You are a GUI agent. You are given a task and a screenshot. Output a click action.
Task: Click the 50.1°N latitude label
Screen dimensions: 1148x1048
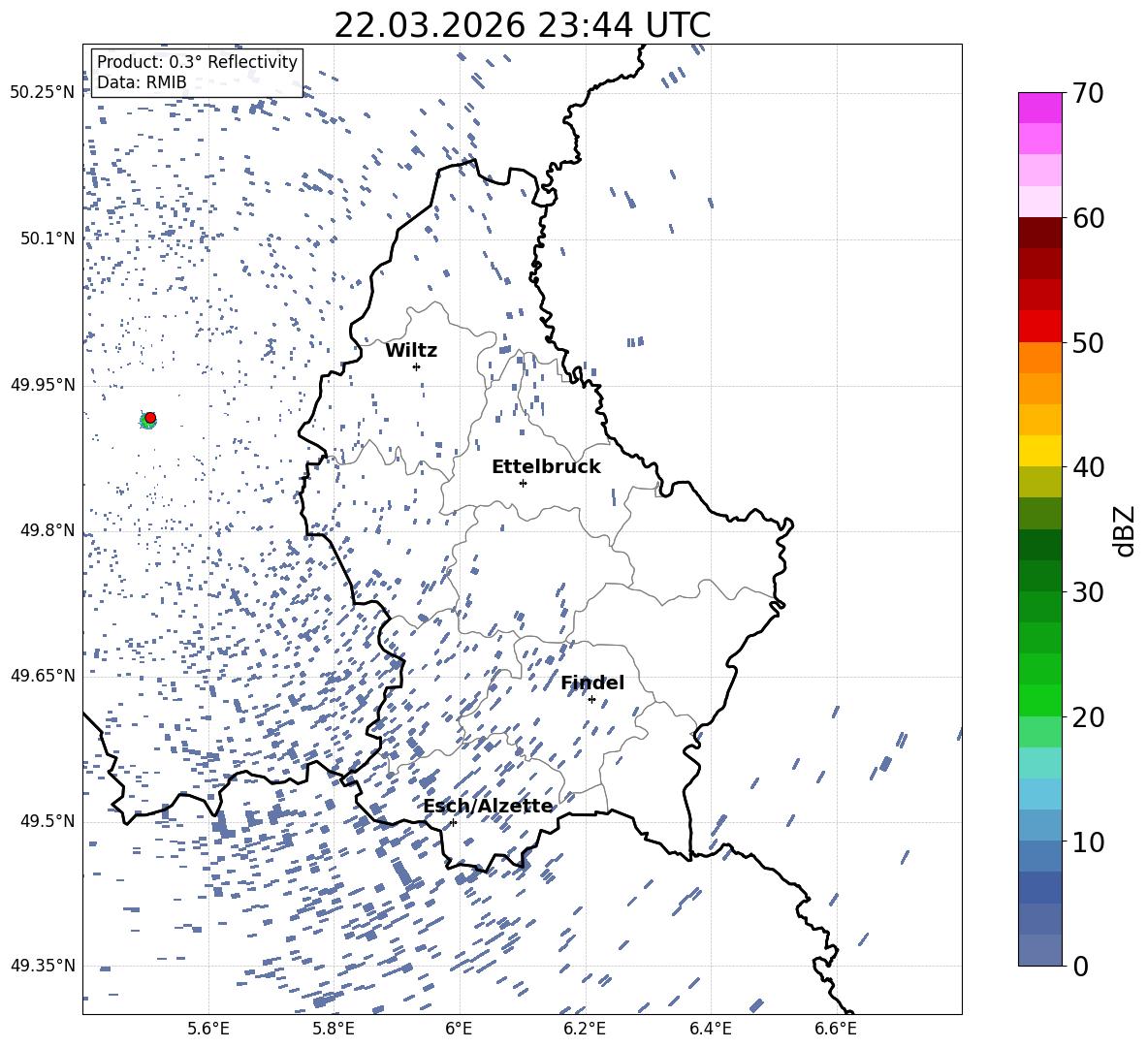[x=48, y=238]
